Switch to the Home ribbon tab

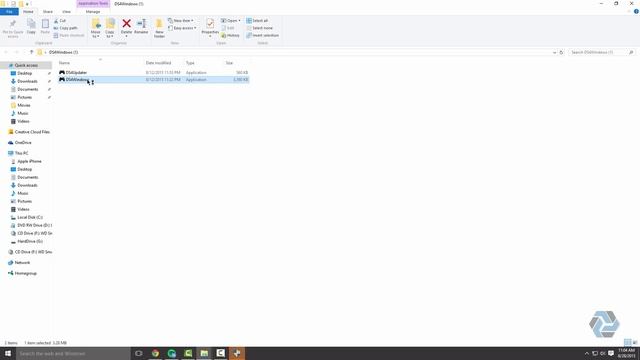coord(28,11)
